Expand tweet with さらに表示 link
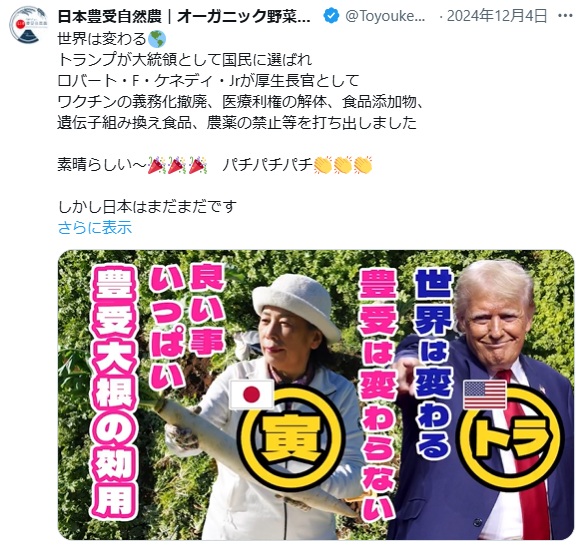Viewport: 585px width, 553px height. pyautogui.click(x=95, y=227)
